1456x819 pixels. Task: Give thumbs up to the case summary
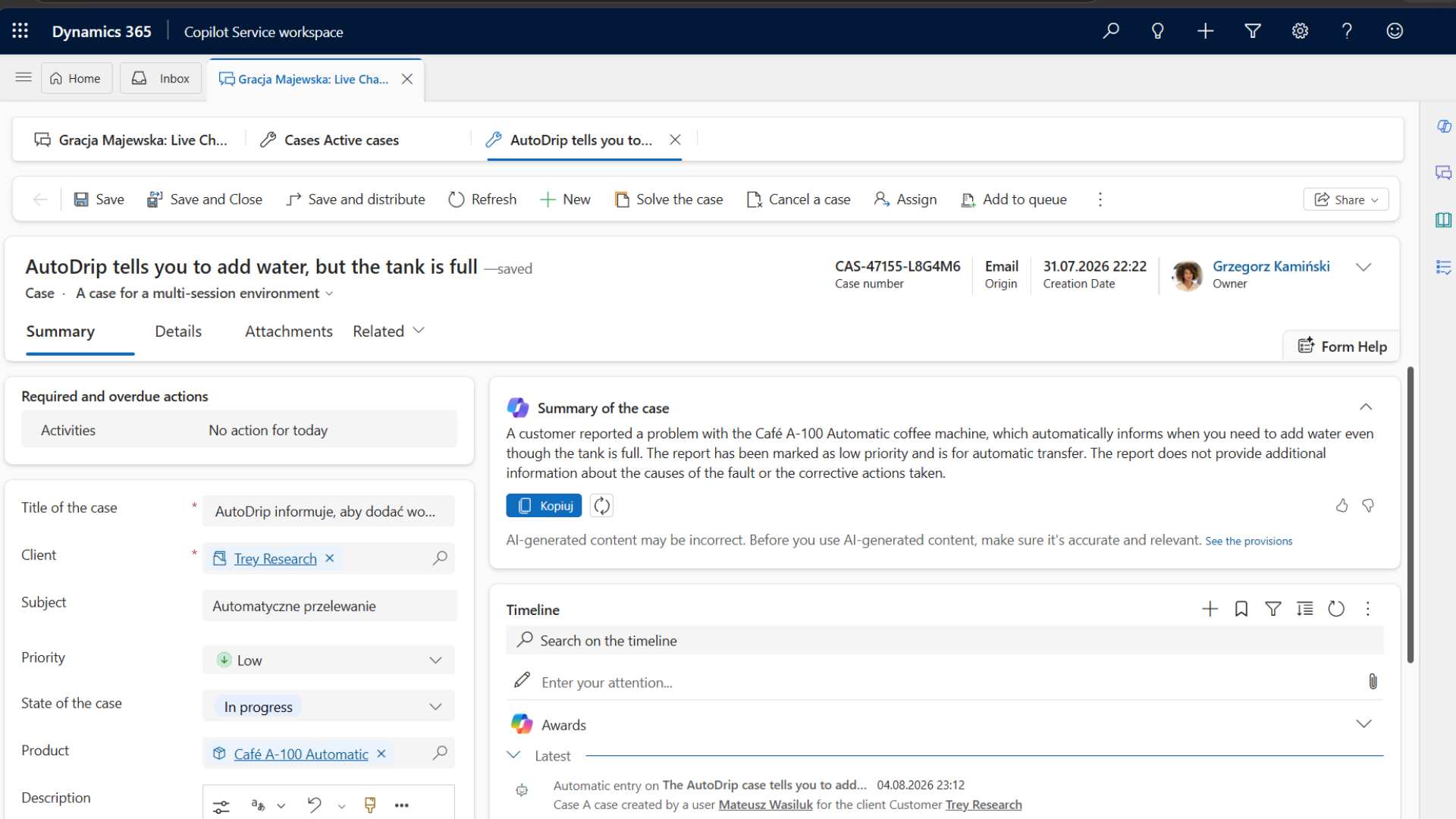coord(1341,506)
